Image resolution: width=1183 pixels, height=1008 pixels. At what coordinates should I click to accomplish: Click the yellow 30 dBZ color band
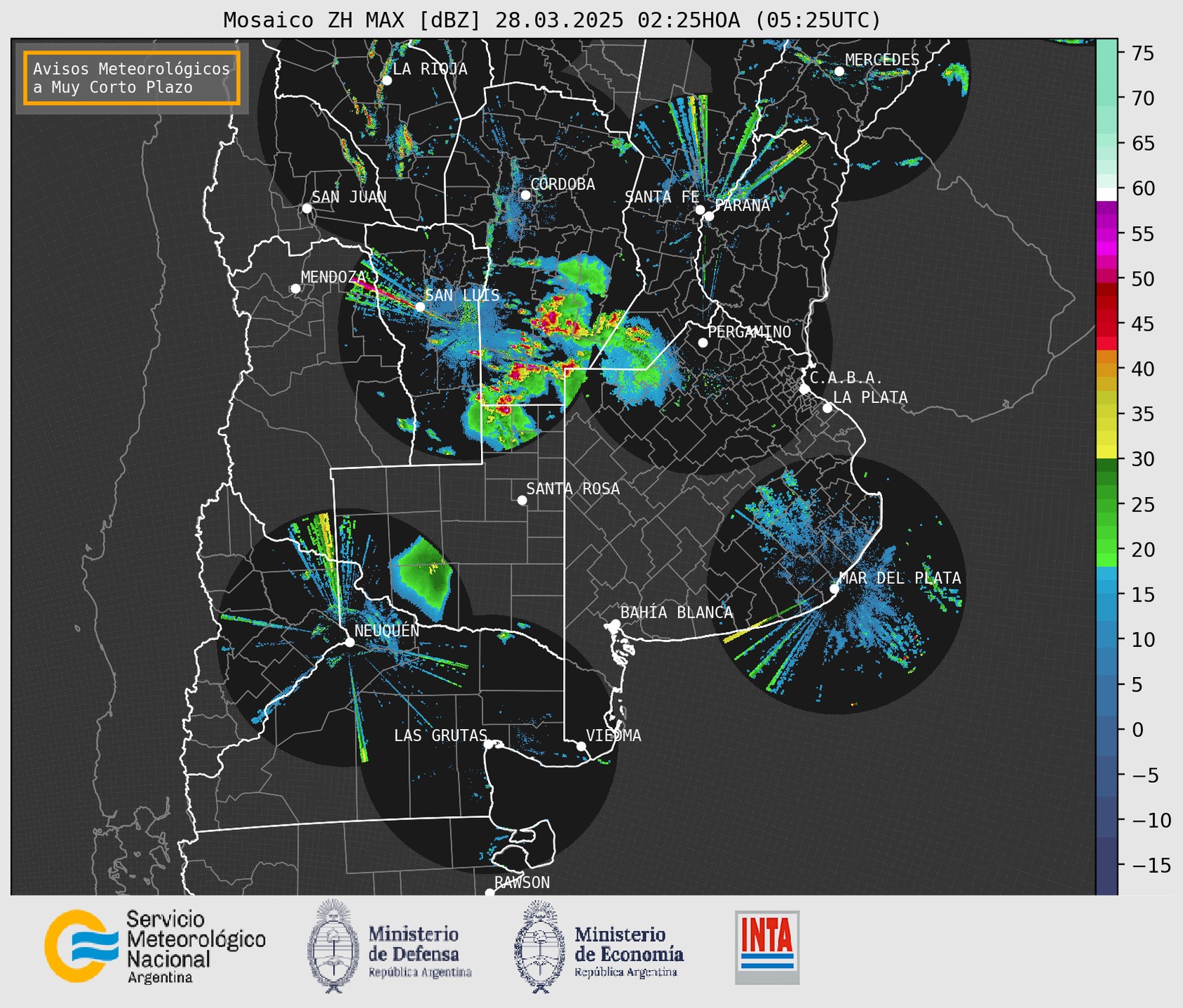click(x=1107, y=452)
